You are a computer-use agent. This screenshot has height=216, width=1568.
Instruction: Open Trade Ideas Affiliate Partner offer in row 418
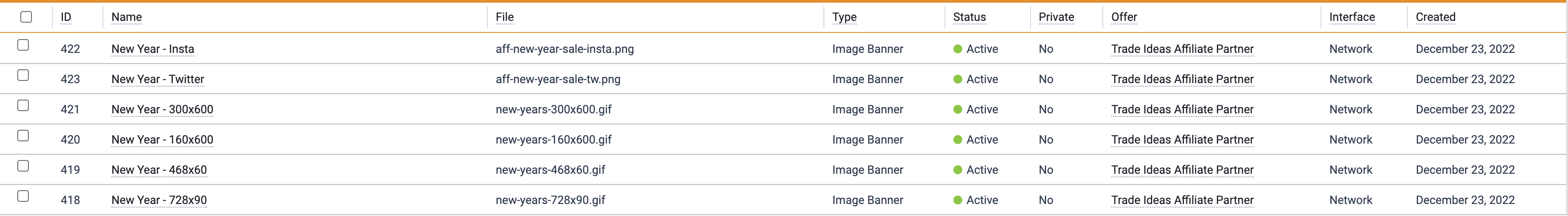tap(1182, 200)
